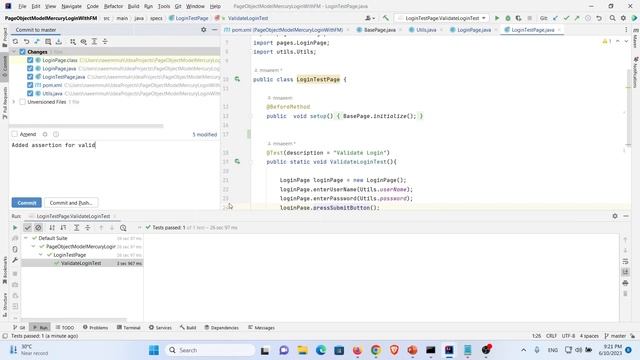The height and width of the screenshot is (360, 640).
Task: Click in the commit message text area
Action: point(114,167)
